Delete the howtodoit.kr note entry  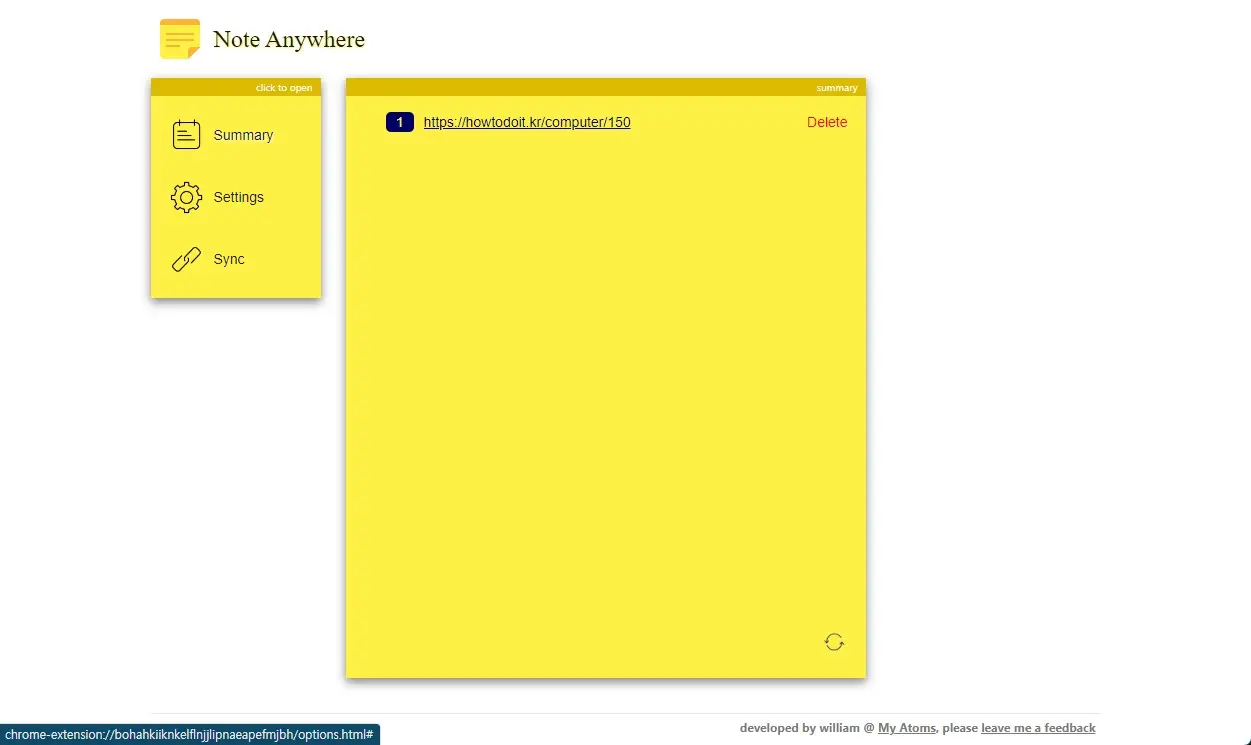point(827,122)
